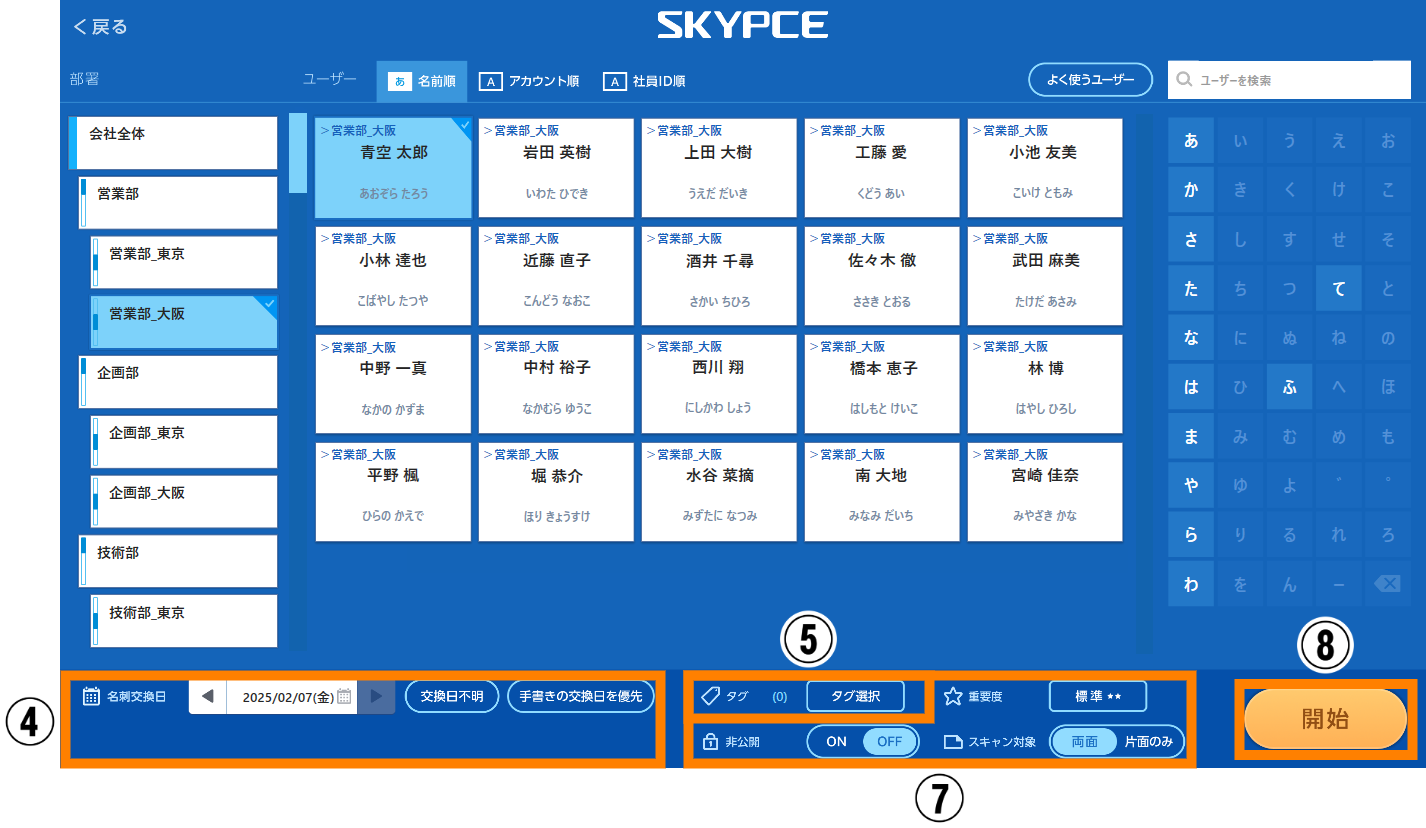Screen dimensions: 1426x828
Task: Select 片面のみ for scan target
Action: [1148, 742]
